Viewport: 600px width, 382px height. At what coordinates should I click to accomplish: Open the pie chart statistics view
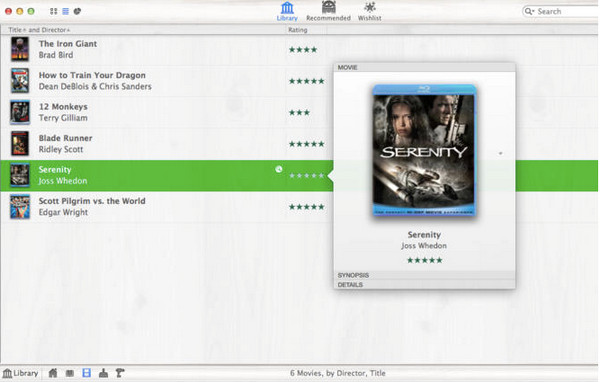pyautogui.click(x=77, y=11)
